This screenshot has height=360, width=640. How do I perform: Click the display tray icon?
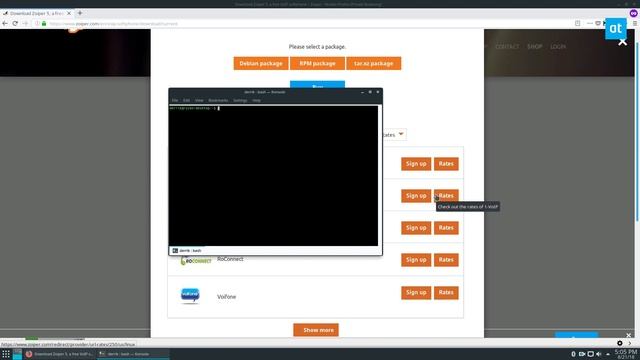(591, 354)
